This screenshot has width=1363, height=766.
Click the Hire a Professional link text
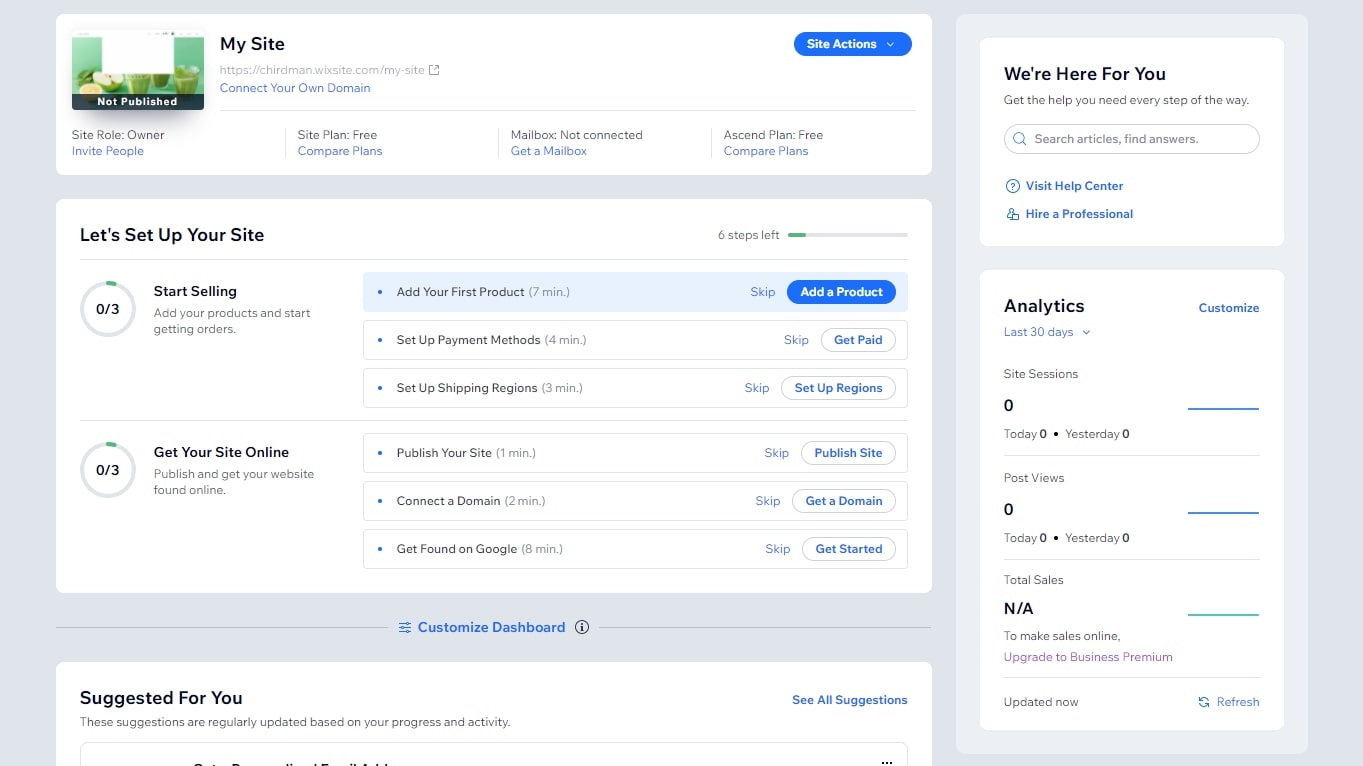1079,214
